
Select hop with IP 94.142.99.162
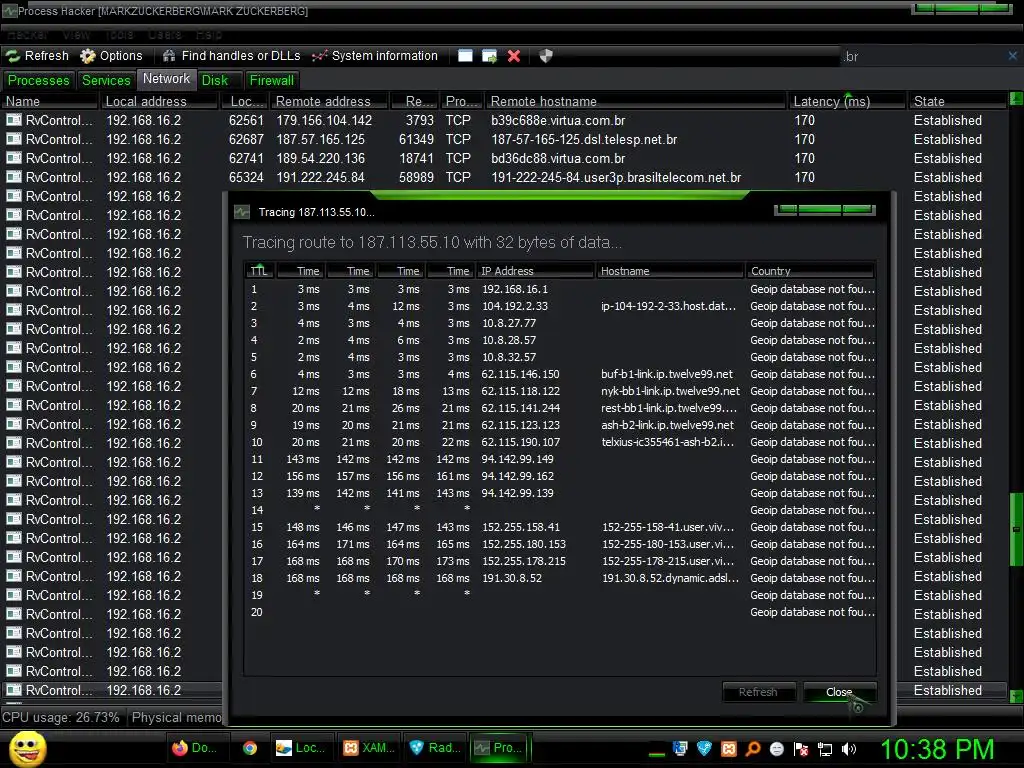(560, 476)
